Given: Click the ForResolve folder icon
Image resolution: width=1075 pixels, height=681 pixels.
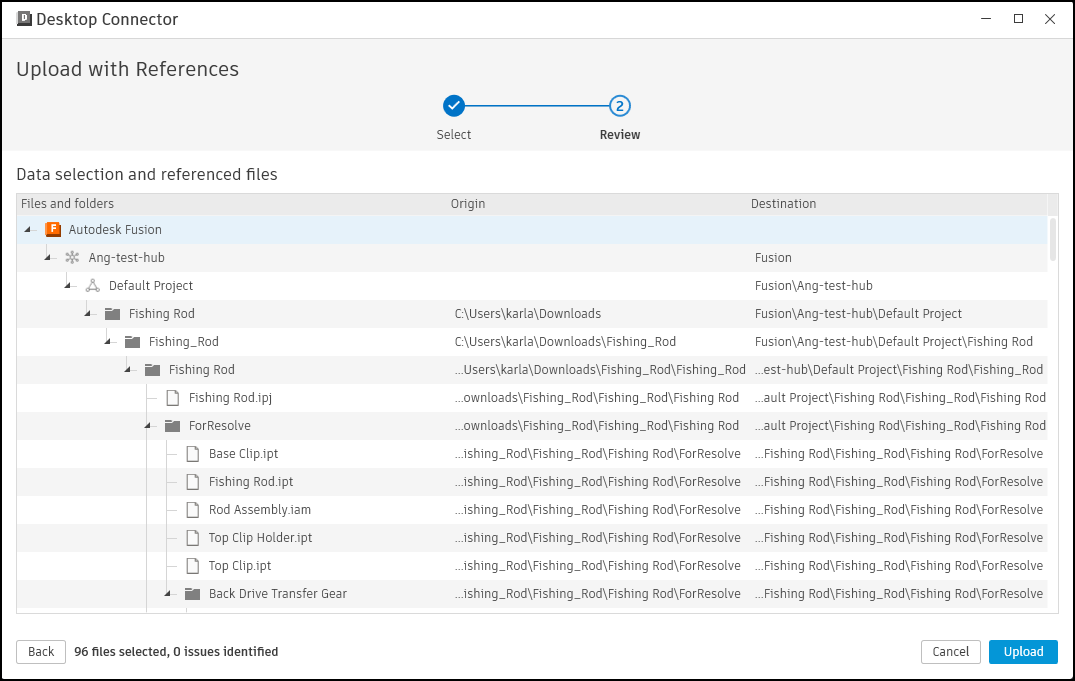Looking at the screenshot, I should [172, 425].
